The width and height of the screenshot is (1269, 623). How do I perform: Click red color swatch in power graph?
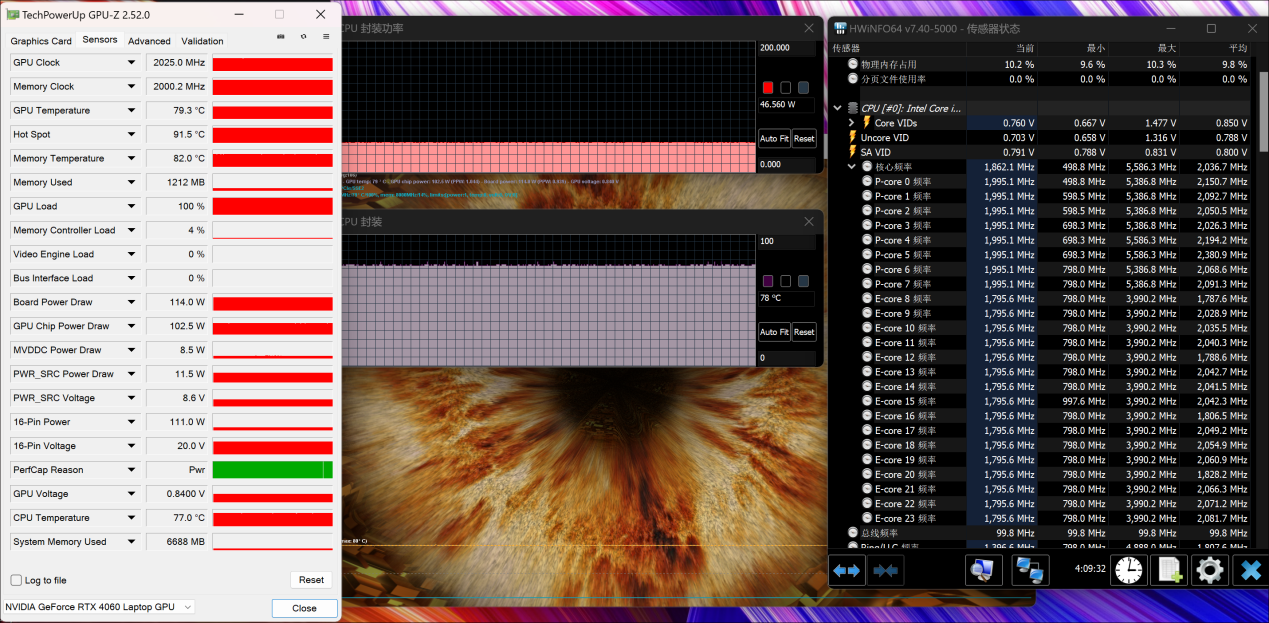click(x=767, y=88)
